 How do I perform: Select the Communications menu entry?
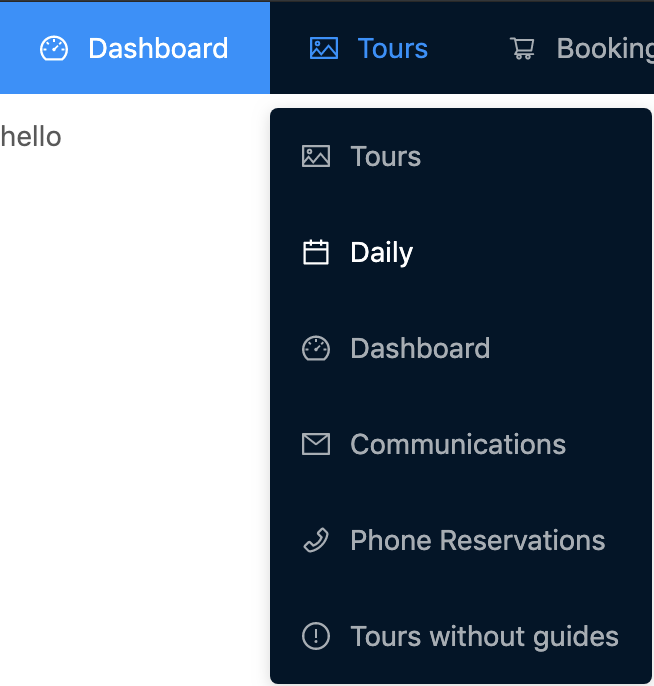458,444
